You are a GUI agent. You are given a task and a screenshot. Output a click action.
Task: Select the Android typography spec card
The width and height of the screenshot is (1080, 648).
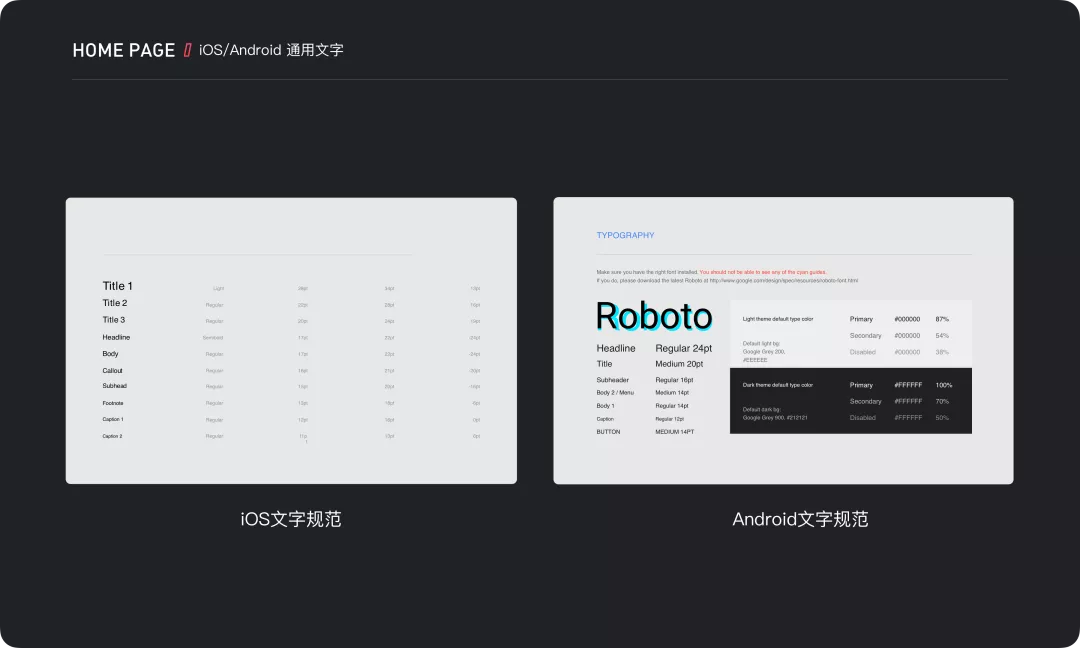(783, 340)
